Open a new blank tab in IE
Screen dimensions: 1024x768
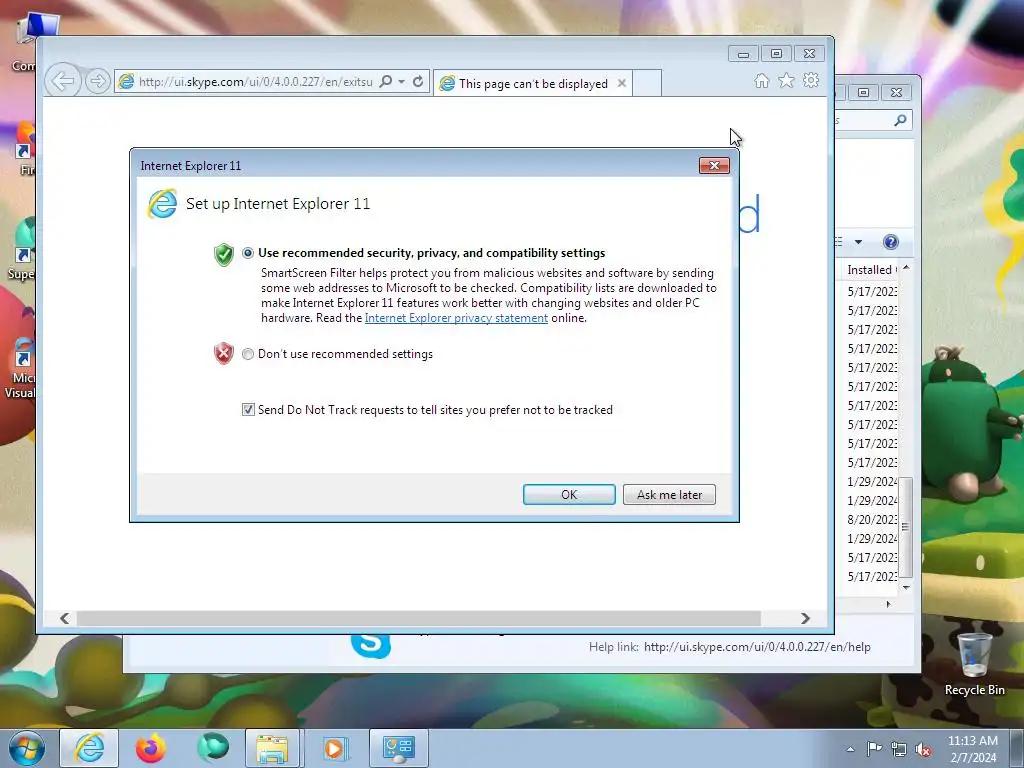click(647, 84)
